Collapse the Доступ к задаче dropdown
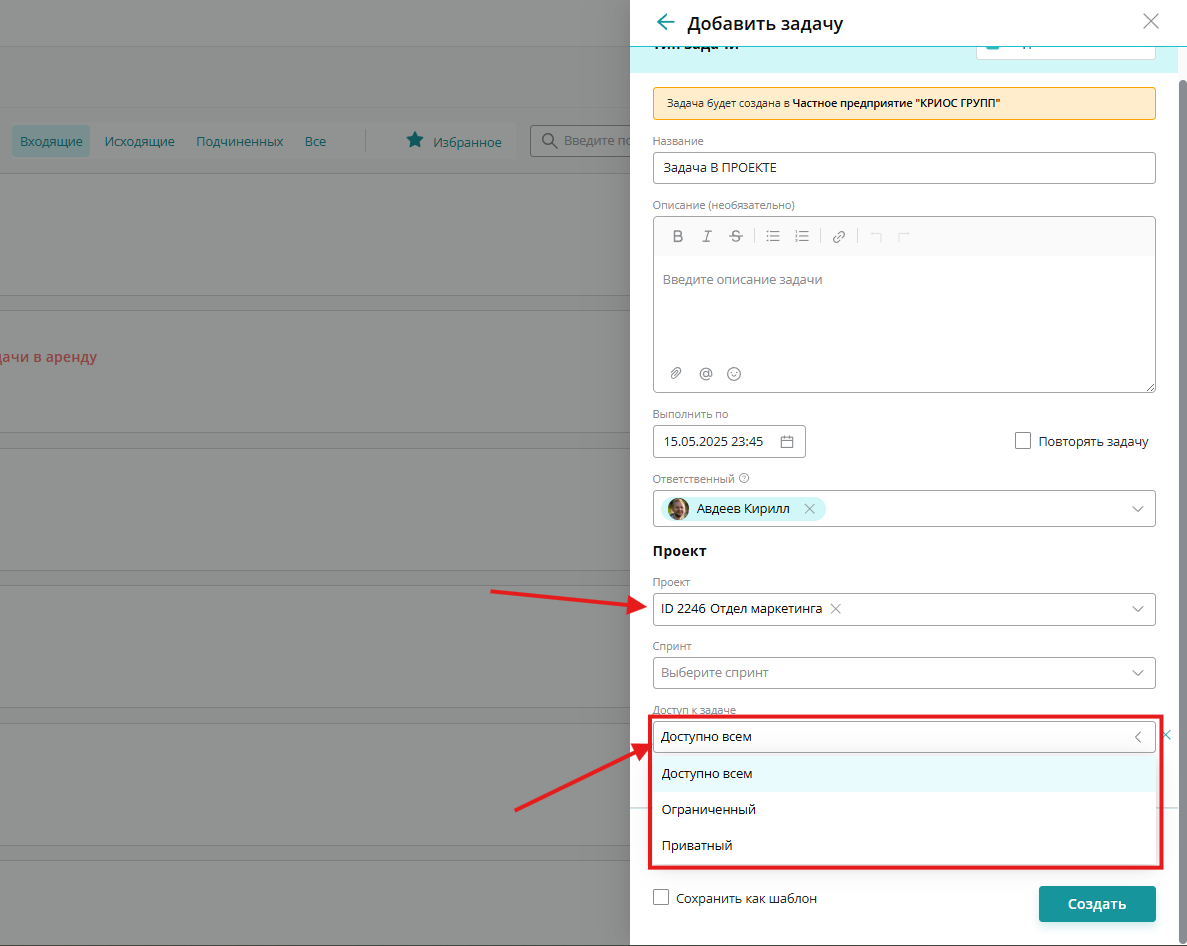The image size is (1187, 946). (x=1137, y=736)
